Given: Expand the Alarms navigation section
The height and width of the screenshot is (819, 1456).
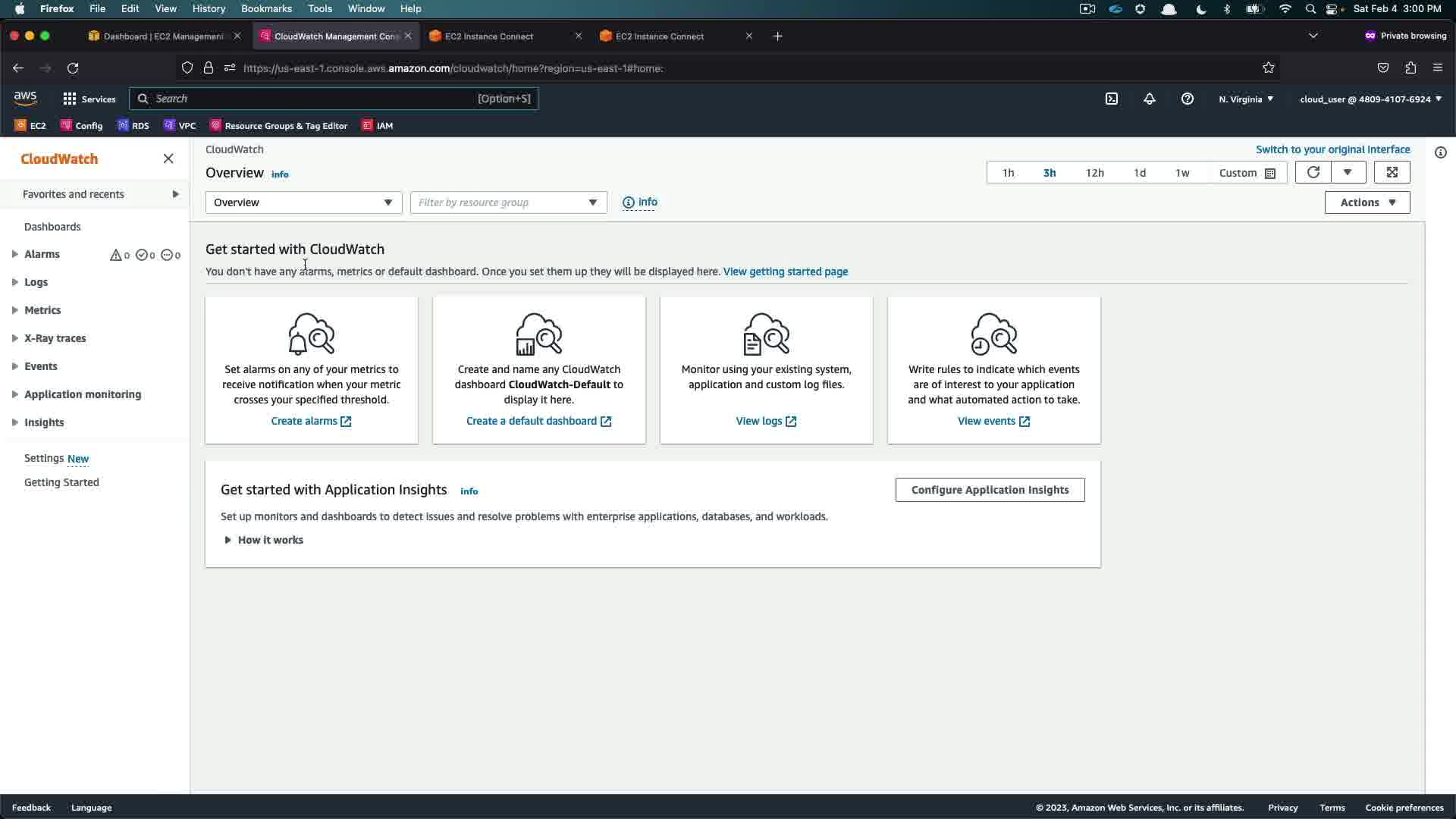Looking at the screenshot, I should [x=15, y=254].
